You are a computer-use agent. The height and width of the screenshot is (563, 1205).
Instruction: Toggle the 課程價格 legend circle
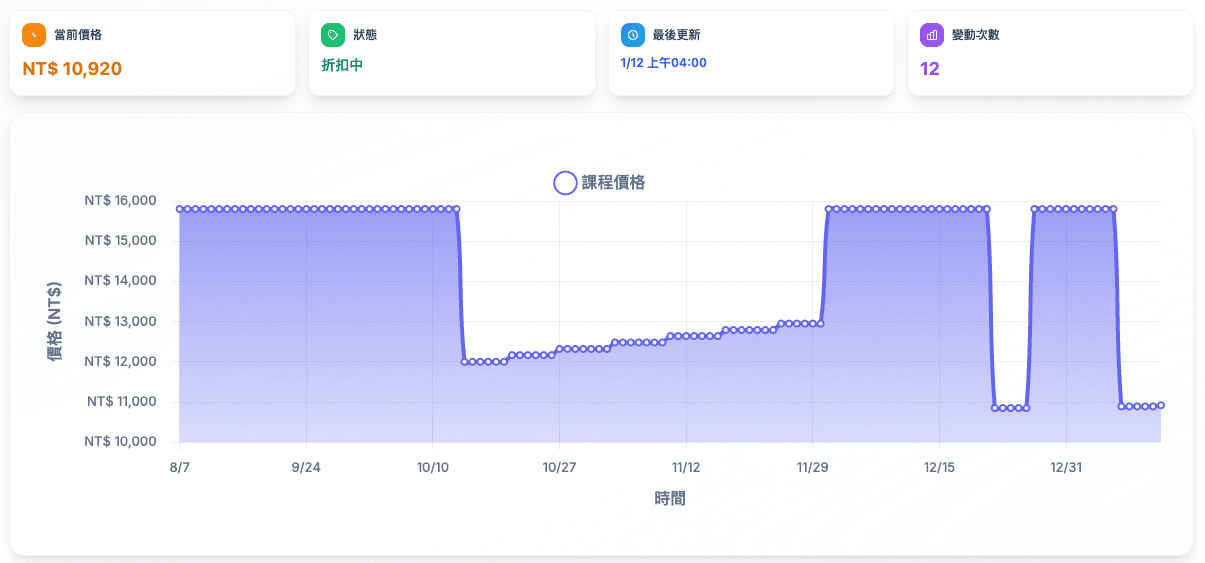coord(565,183)
